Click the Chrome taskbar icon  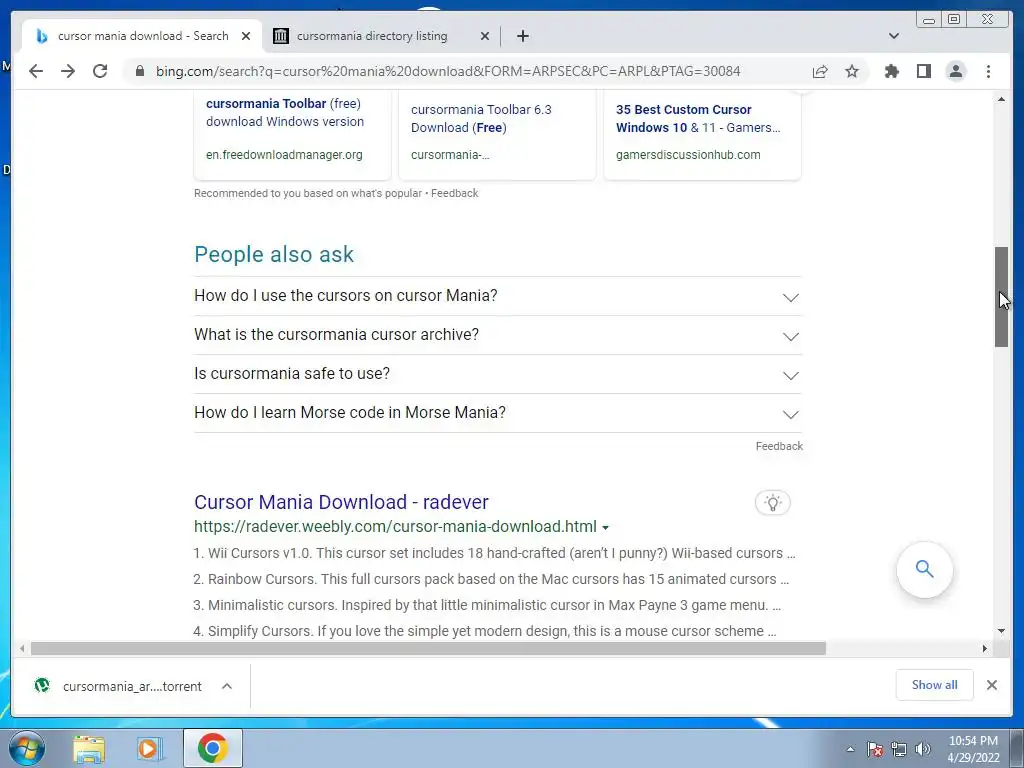[212, 748]
